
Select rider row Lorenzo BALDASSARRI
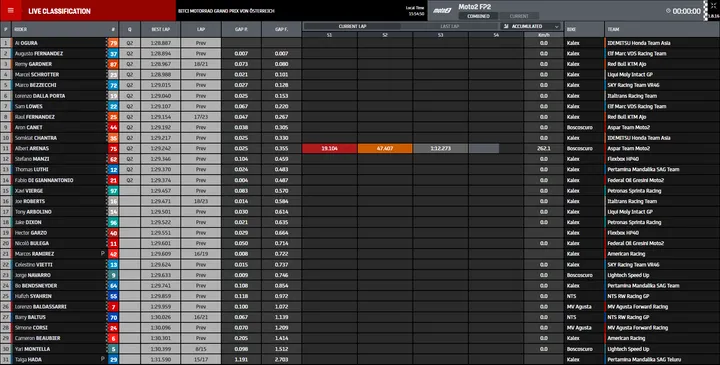360,307
